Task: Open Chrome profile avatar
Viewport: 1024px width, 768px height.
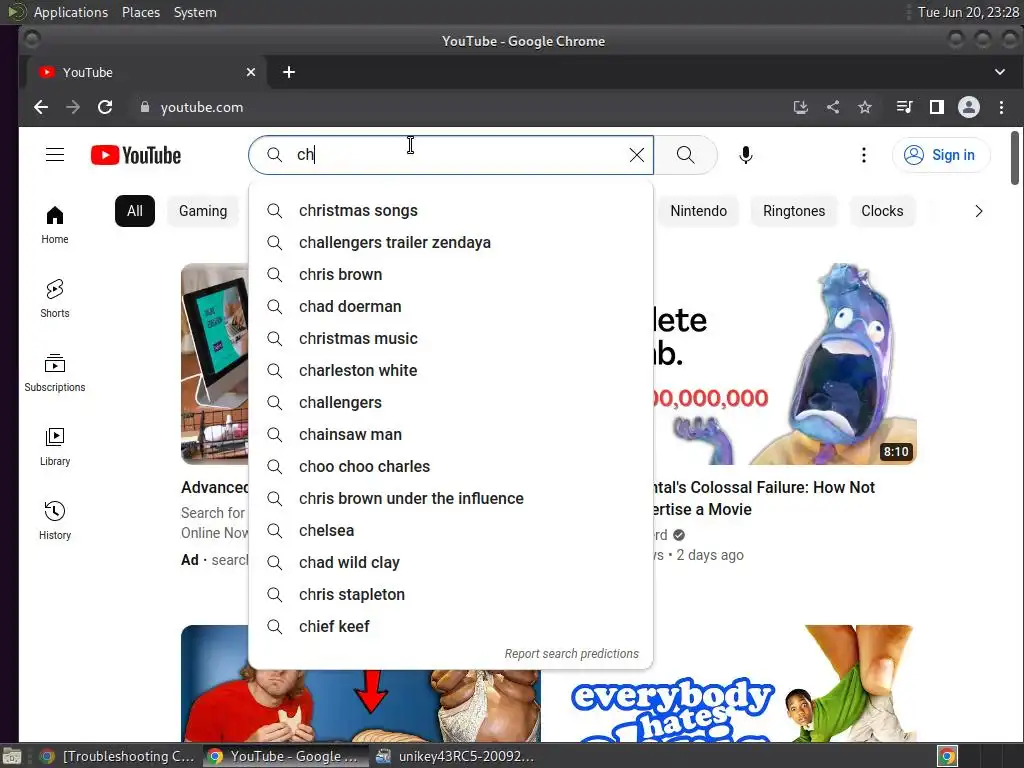Action: (x=968, y=107)
